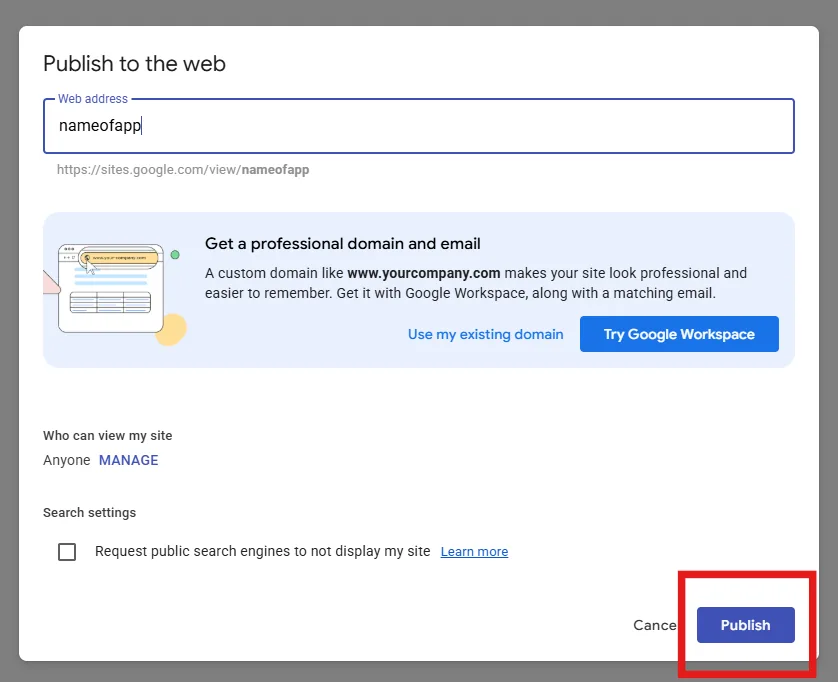Click the sites.google.com/view/nameofapp URL text
Viewport: 838px width, 682px height.
point(183,170)
